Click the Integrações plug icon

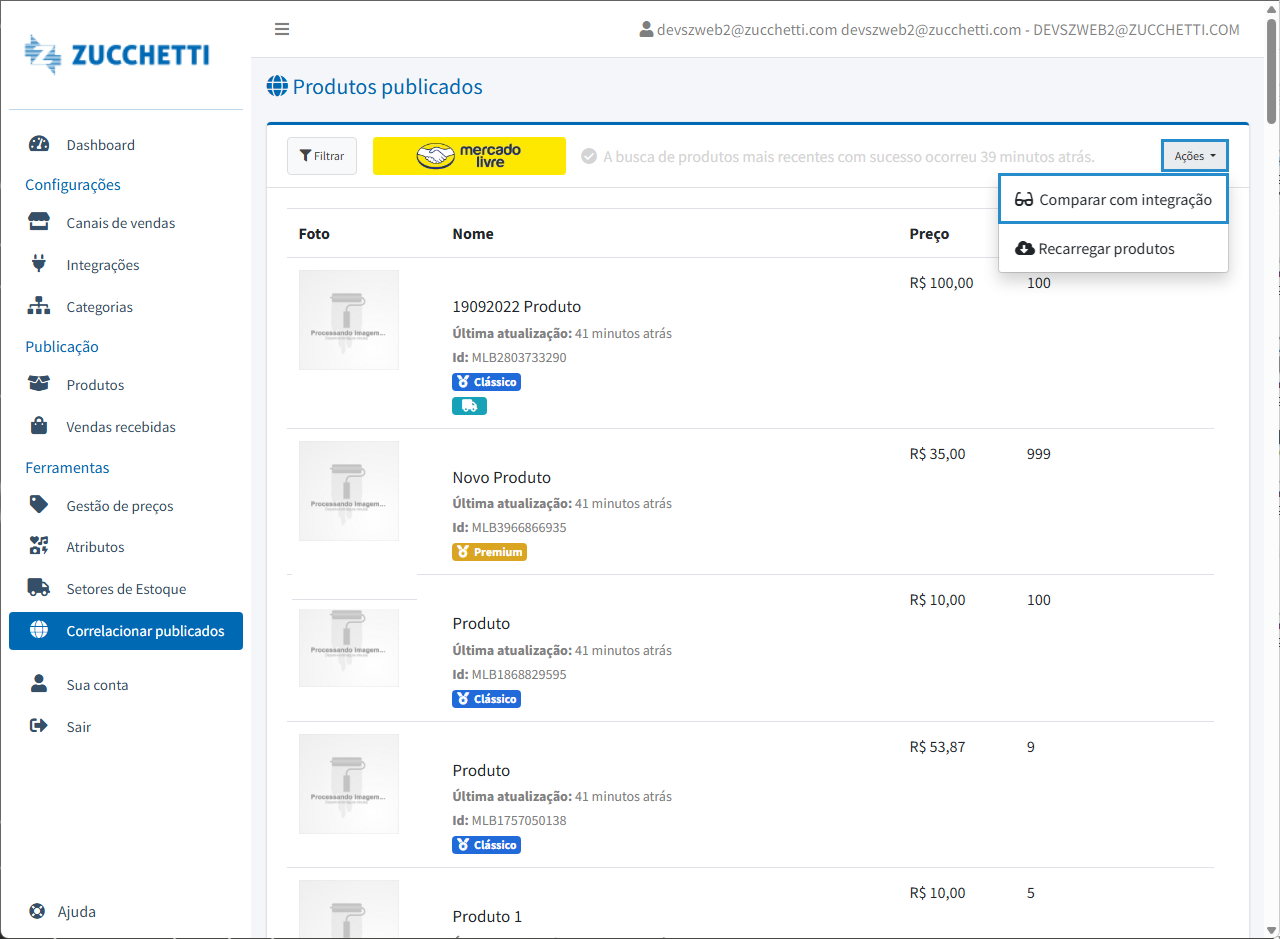pos(39,264)
